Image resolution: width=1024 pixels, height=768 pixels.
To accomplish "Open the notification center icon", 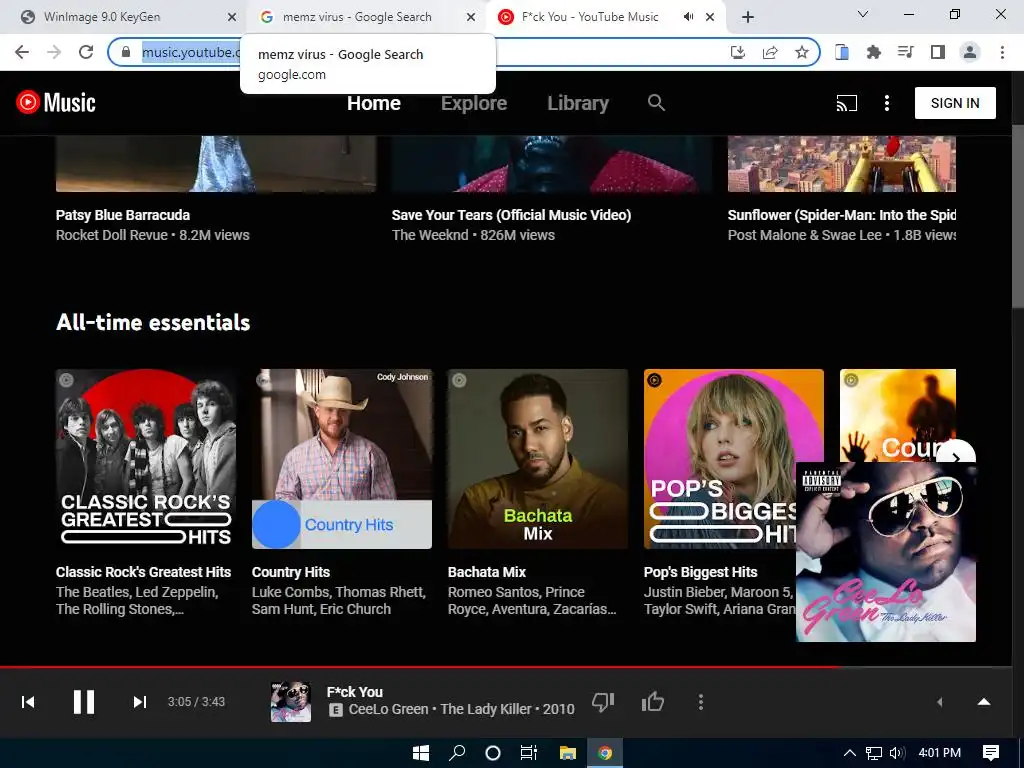I will 991,753.
